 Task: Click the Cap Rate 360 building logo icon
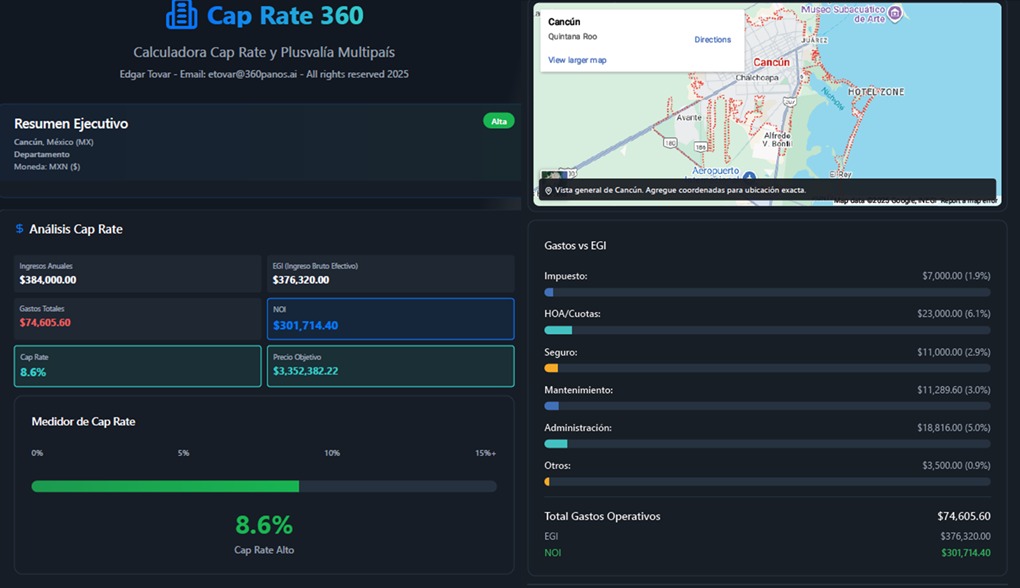coord(180,15)
